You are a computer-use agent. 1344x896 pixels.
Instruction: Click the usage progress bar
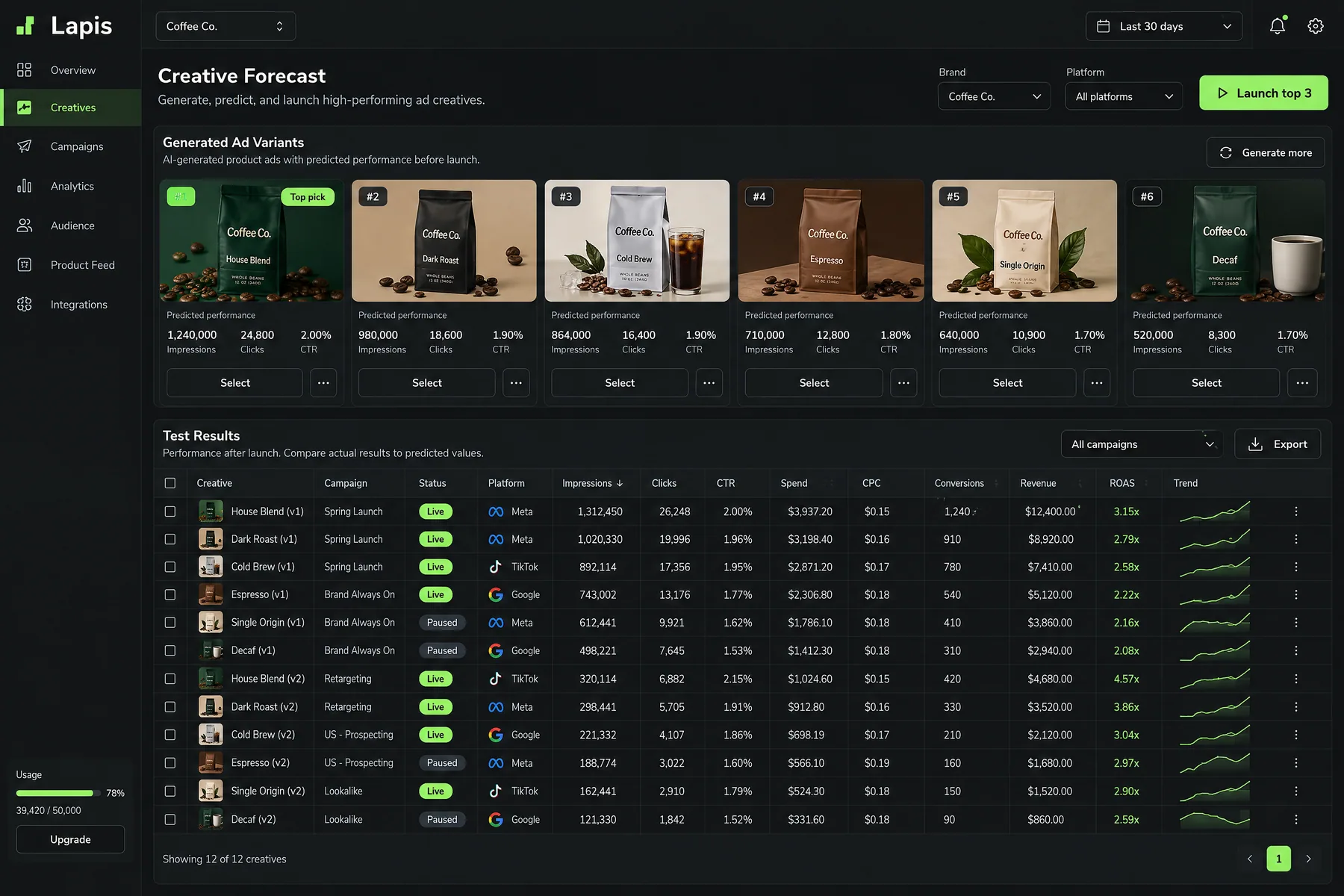(58, 793)
